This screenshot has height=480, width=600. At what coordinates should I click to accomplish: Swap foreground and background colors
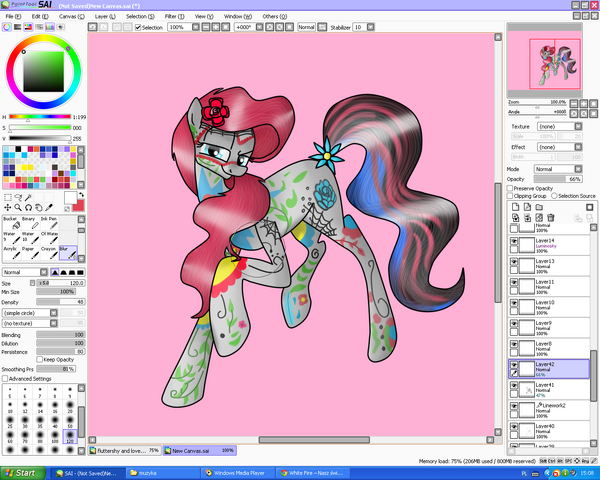(82, 194)
